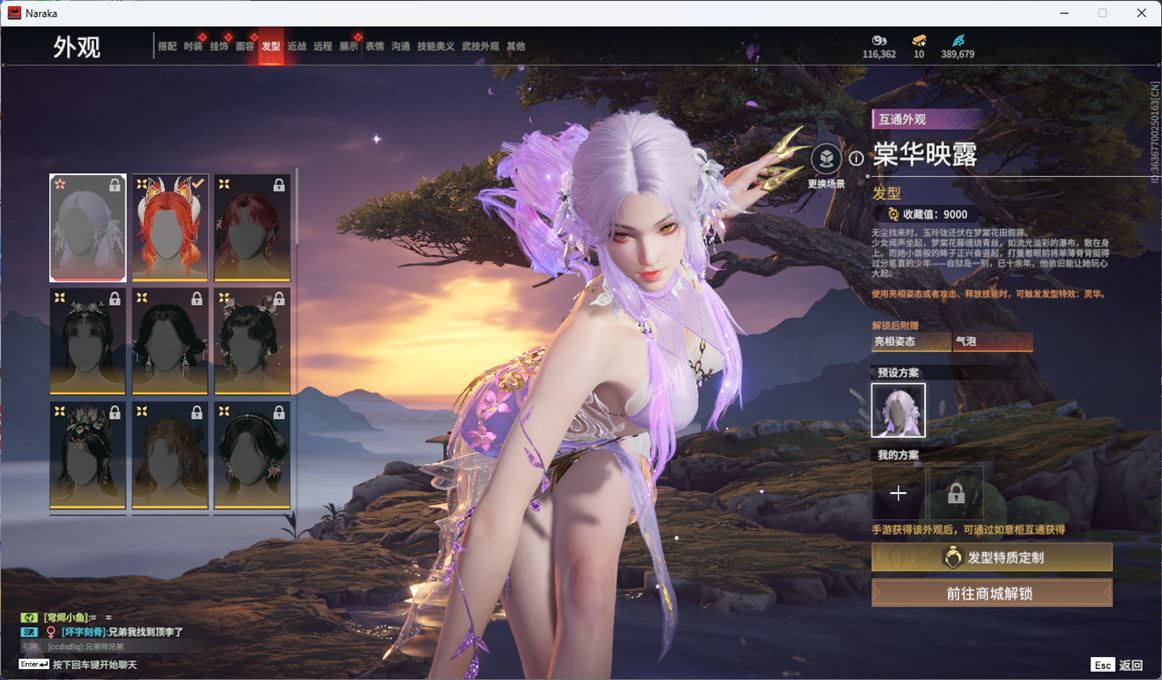This screenshot has width=1162, height=680.
Task: Open the 挂饰 tab
Action: pos(219,46)
